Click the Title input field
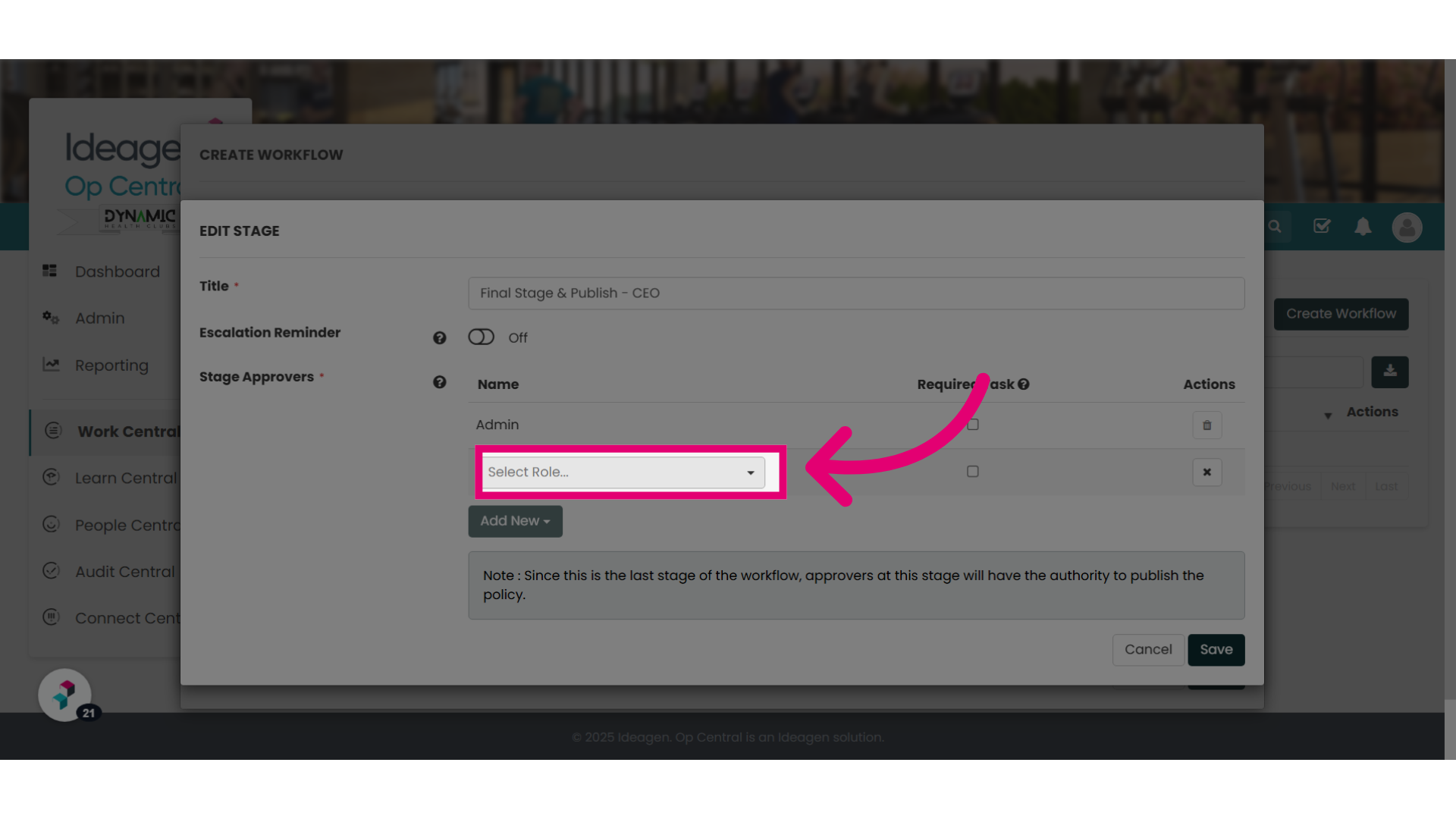Image resolution: width=1456 pixels, height=819 pixels. point(856,293)
